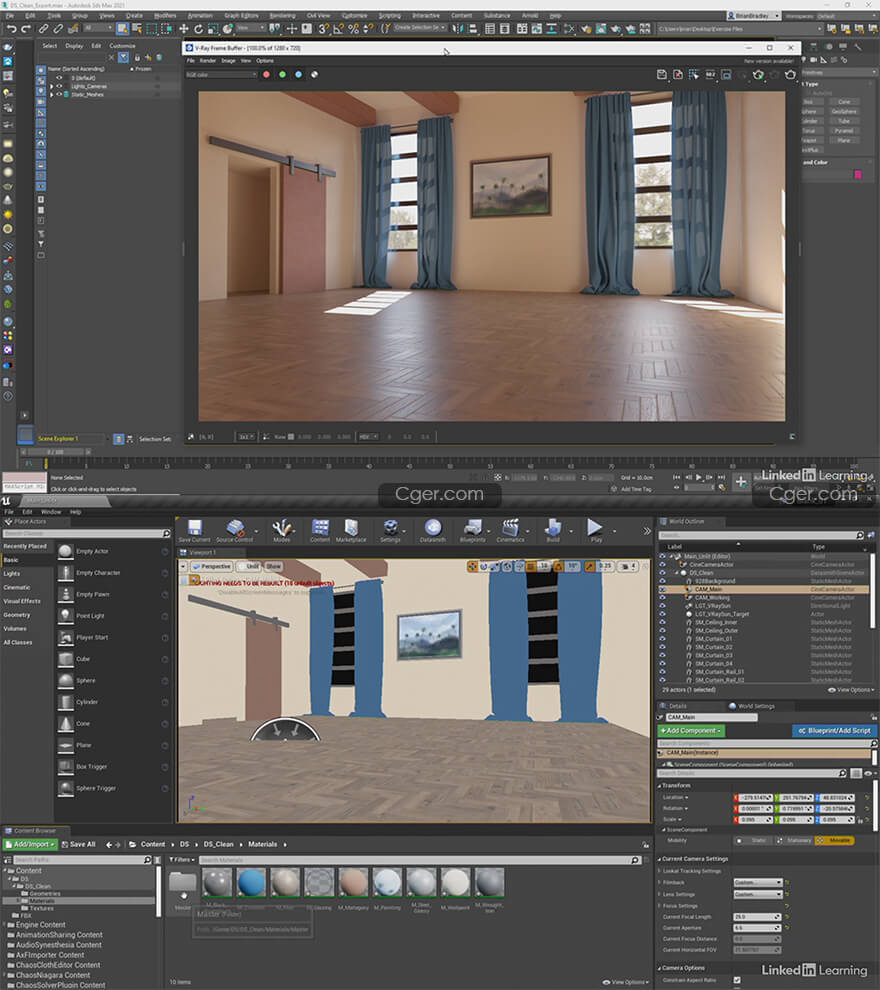Click the World Outliner search field
880x990 pixels.
761,535
